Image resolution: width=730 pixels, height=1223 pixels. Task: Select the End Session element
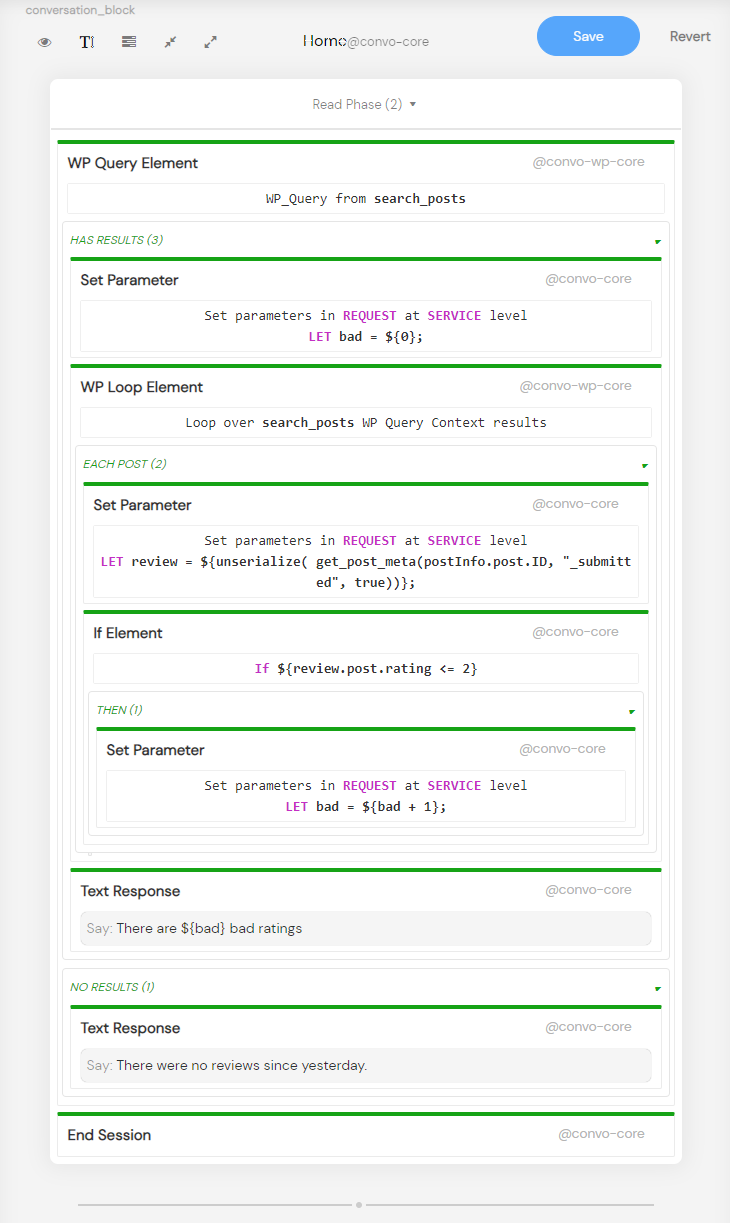110,1135
